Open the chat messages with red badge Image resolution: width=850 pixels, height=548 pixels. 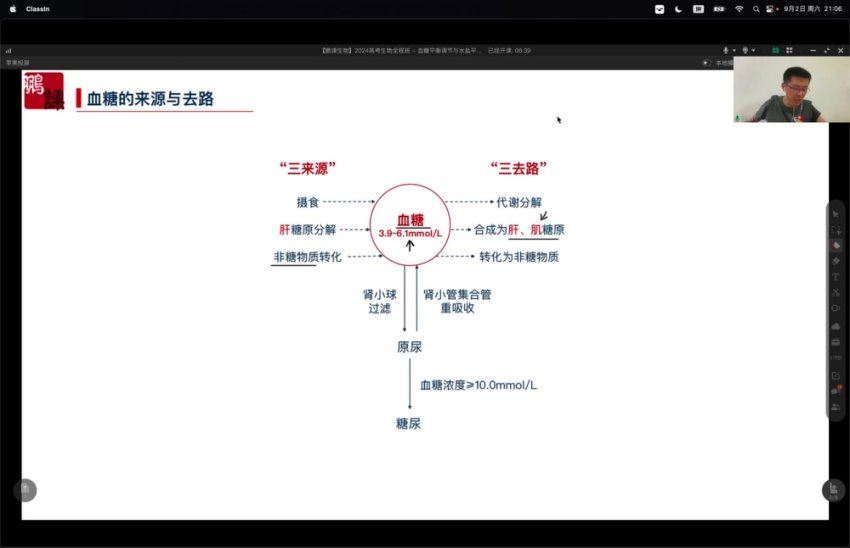(836, 391)
